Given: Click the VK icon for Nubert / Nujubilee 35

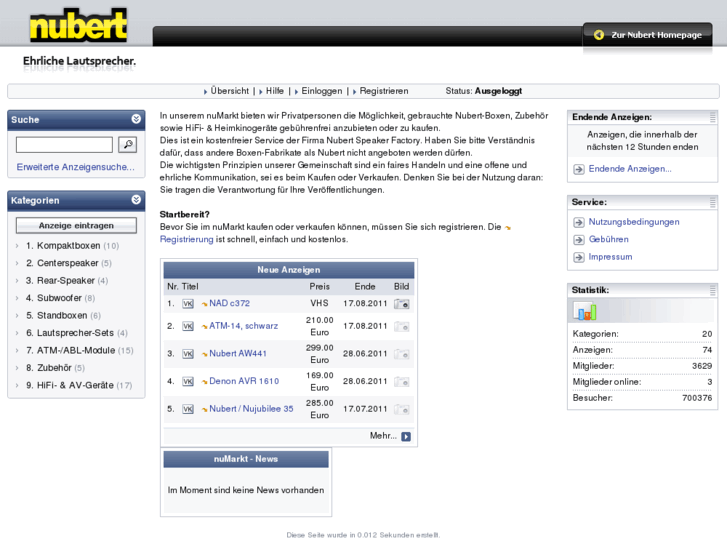Looking at the screenshot, I should pos(188,409).
